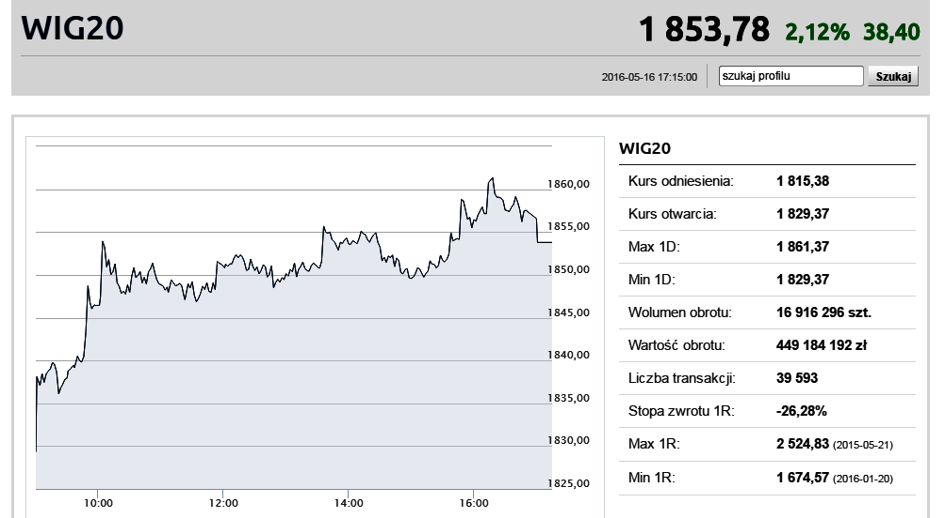945x518 pixels.
Task: Click the 12:00 marker on chart axis
Action: (224, 503)
